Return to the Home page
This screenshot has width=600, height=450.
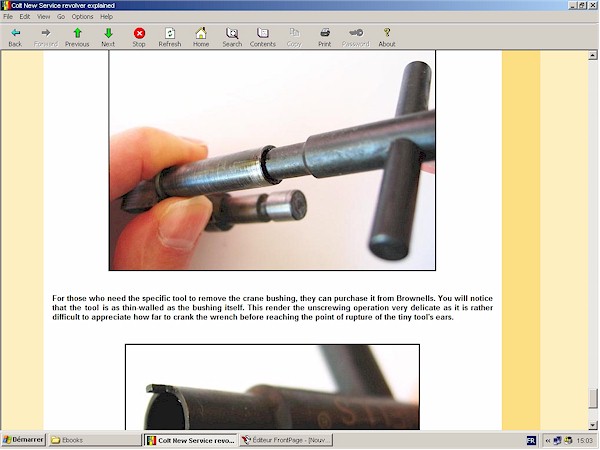coord(201,37)
